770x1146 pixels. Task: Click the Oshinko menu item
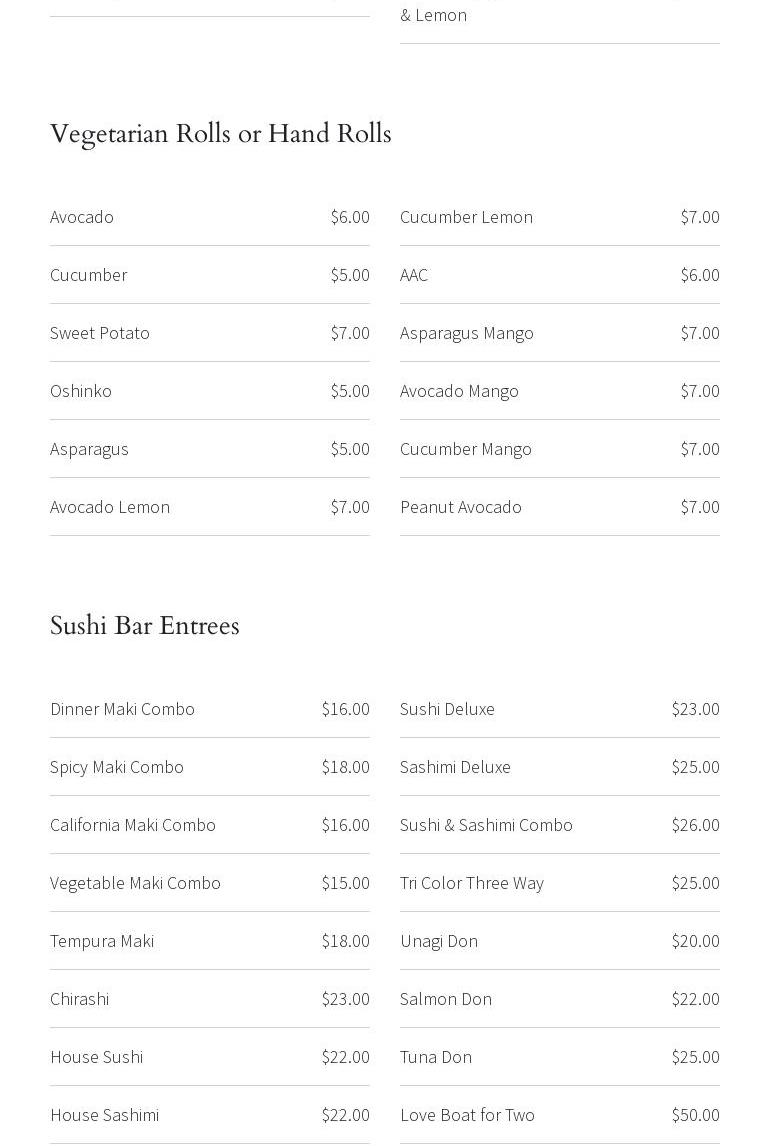[x=81, y=391]
